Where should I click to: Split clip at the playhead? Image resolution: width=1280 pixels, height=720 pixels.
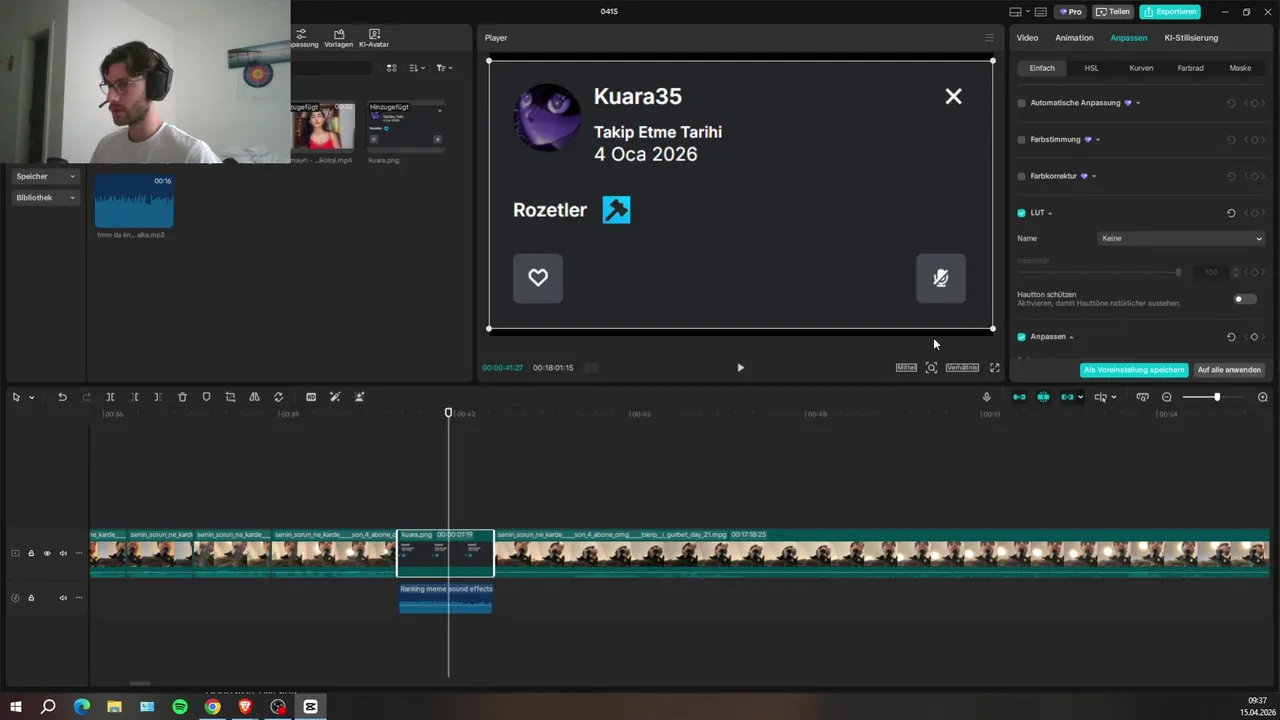[x=110, y=397]
